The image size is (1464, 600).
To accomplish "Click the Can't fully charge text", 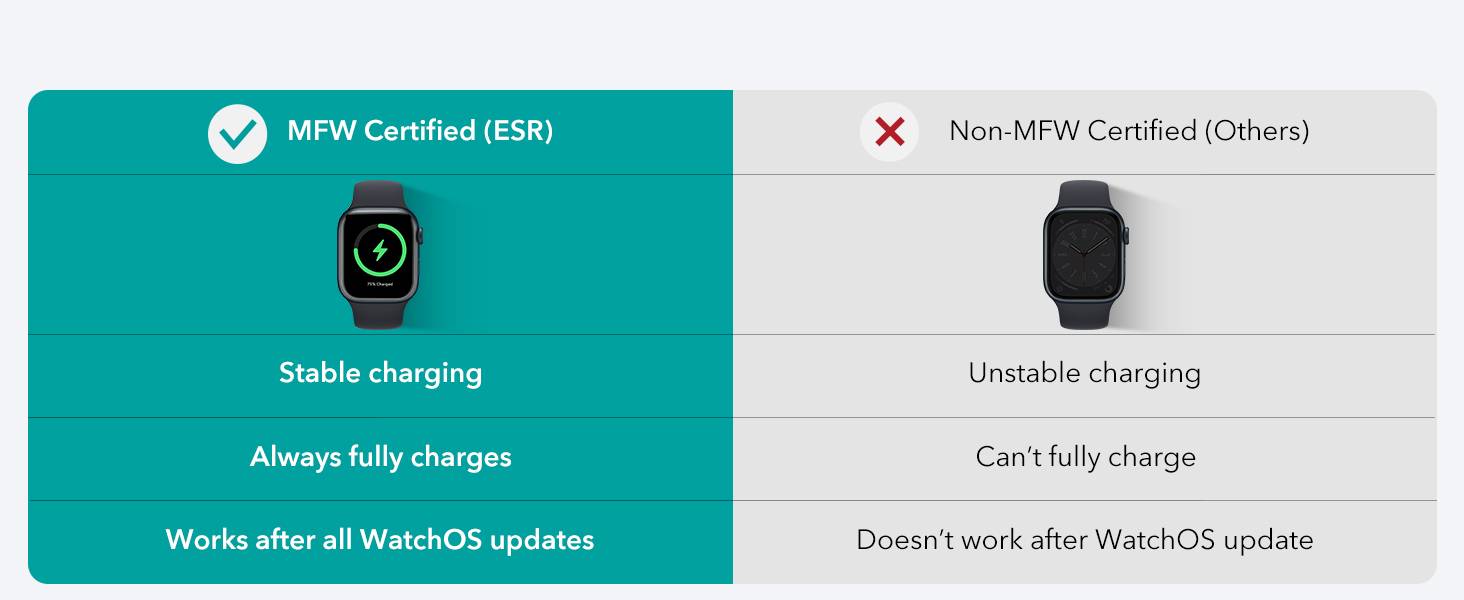I will [1086, 457].
